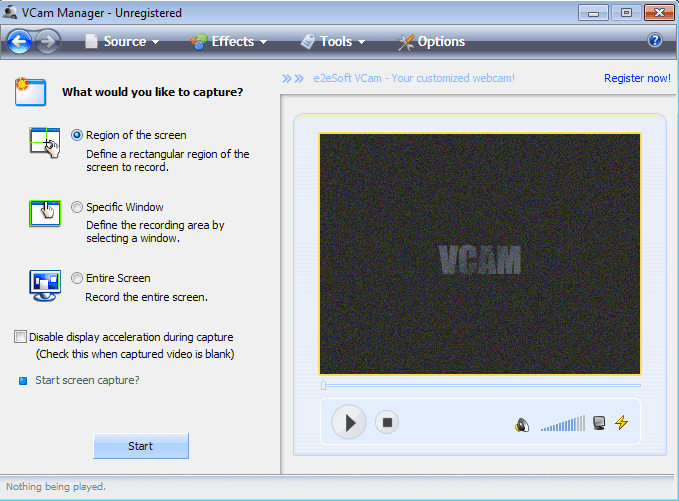Click the Effects colored balls icon
Viewport: 679px width, 501px height.
(199, 42)
